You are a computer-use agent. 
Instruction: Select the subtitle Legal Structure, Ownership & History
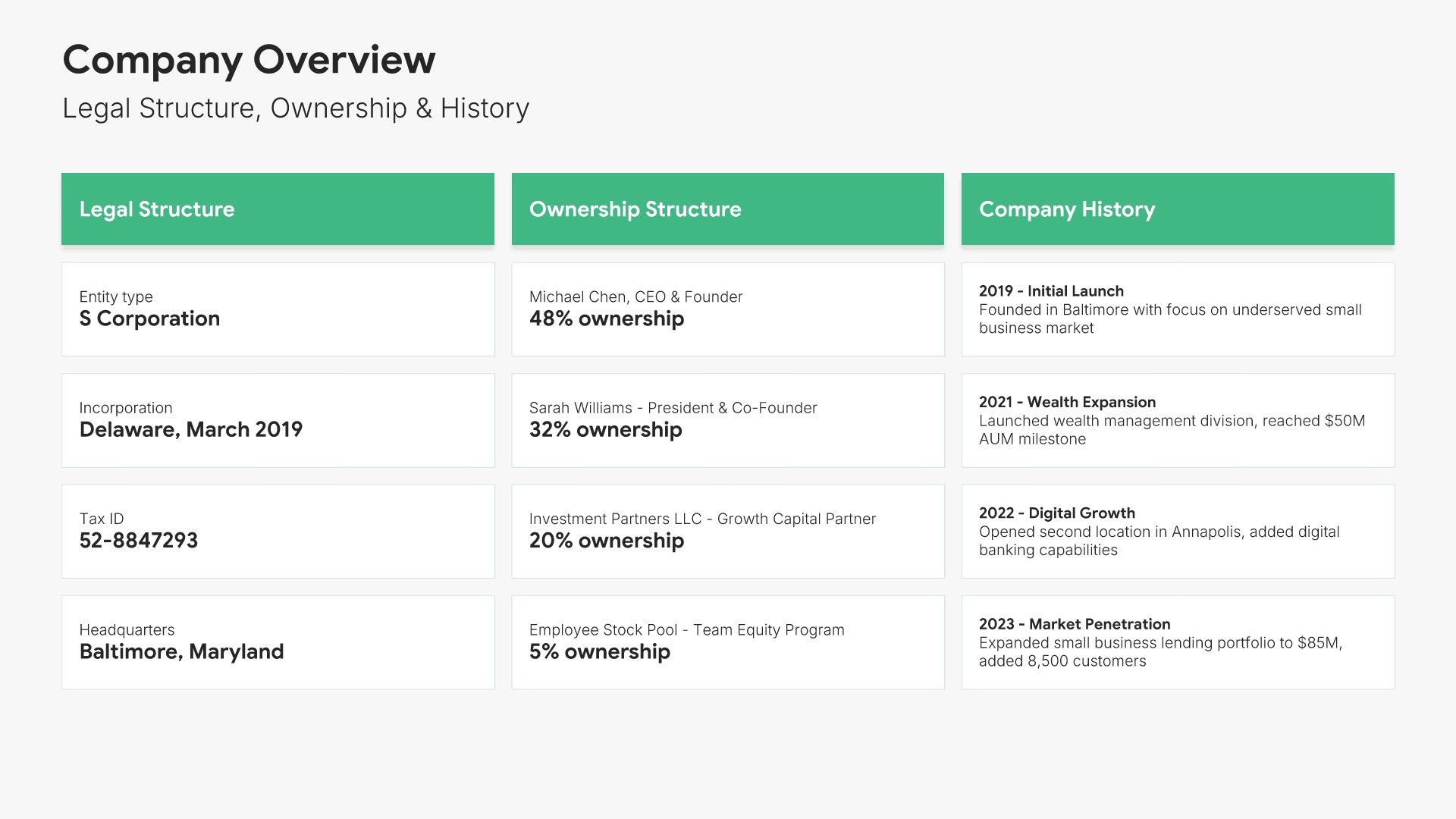coord(295,108)
